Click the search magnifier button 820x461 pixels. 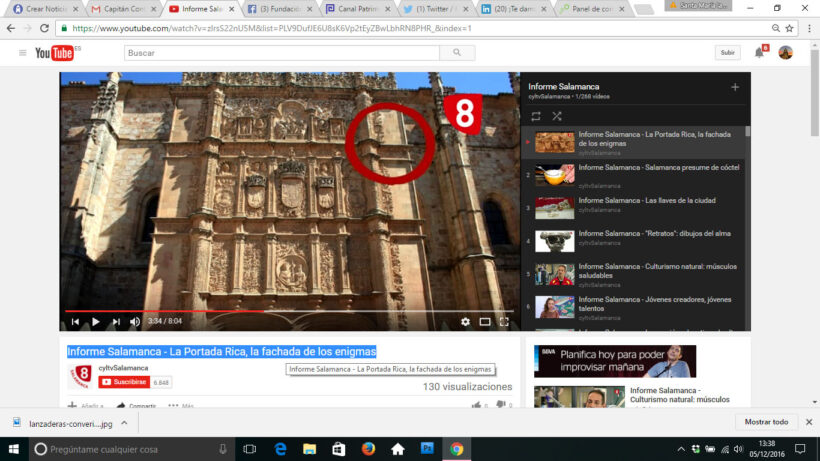click(457, 53)
